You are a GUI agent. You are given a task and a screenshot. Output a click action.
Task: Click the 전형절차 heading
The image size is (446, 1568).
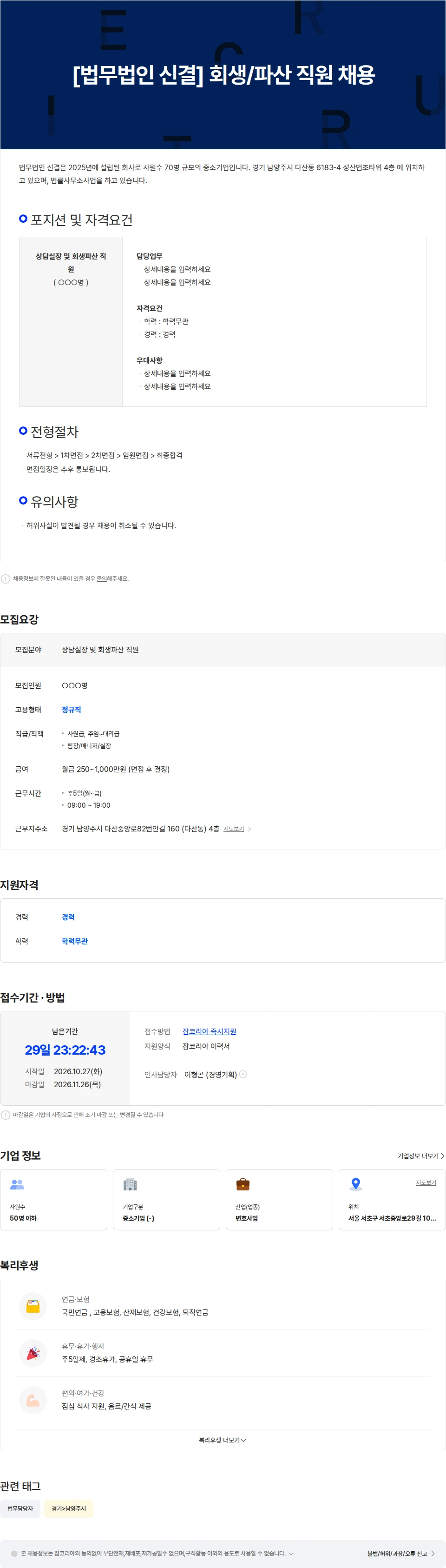[x=54, y=432]
